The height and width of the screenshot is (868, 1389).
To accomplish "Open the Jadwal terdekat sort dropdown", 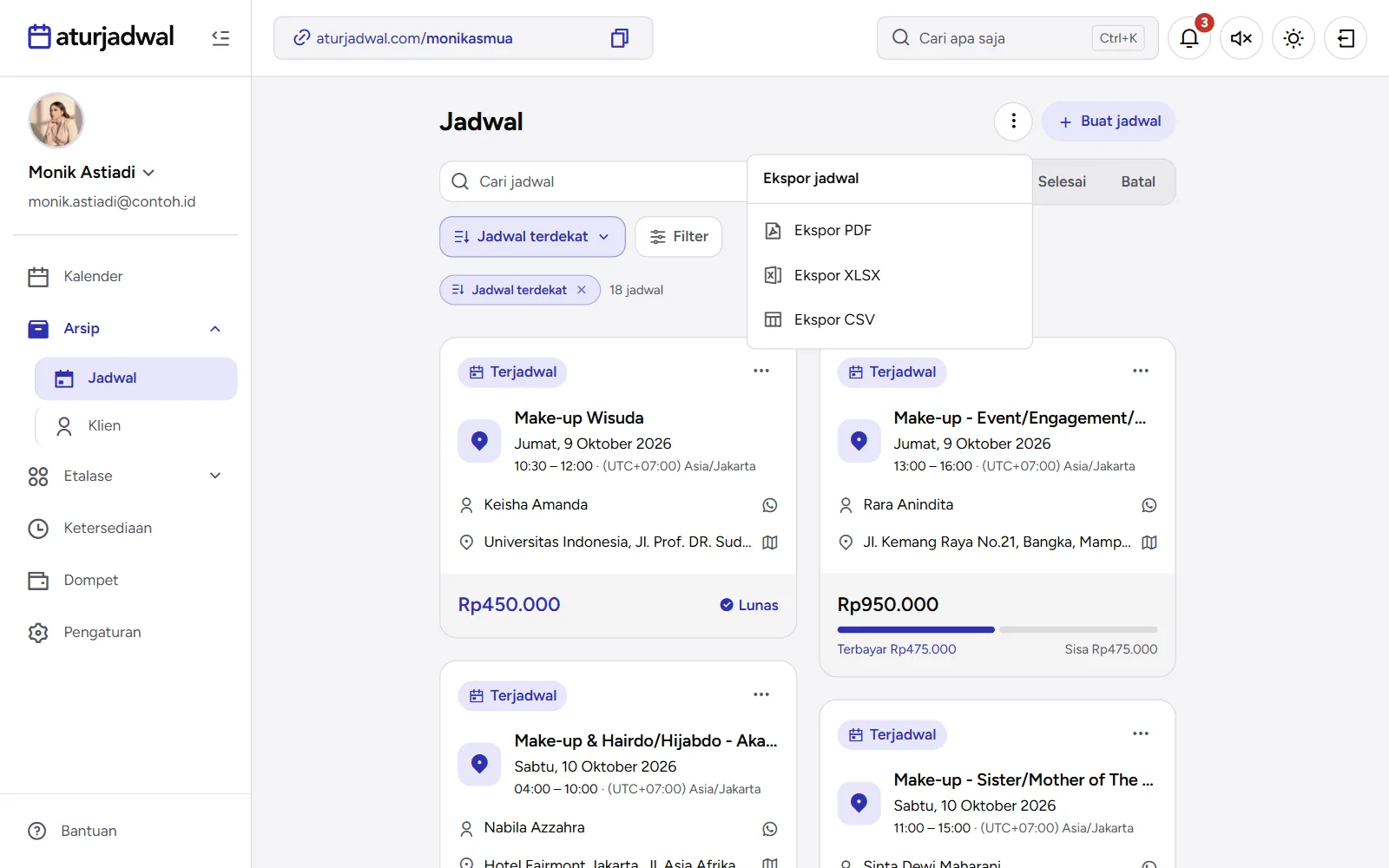I will click(x=532, y=237).
